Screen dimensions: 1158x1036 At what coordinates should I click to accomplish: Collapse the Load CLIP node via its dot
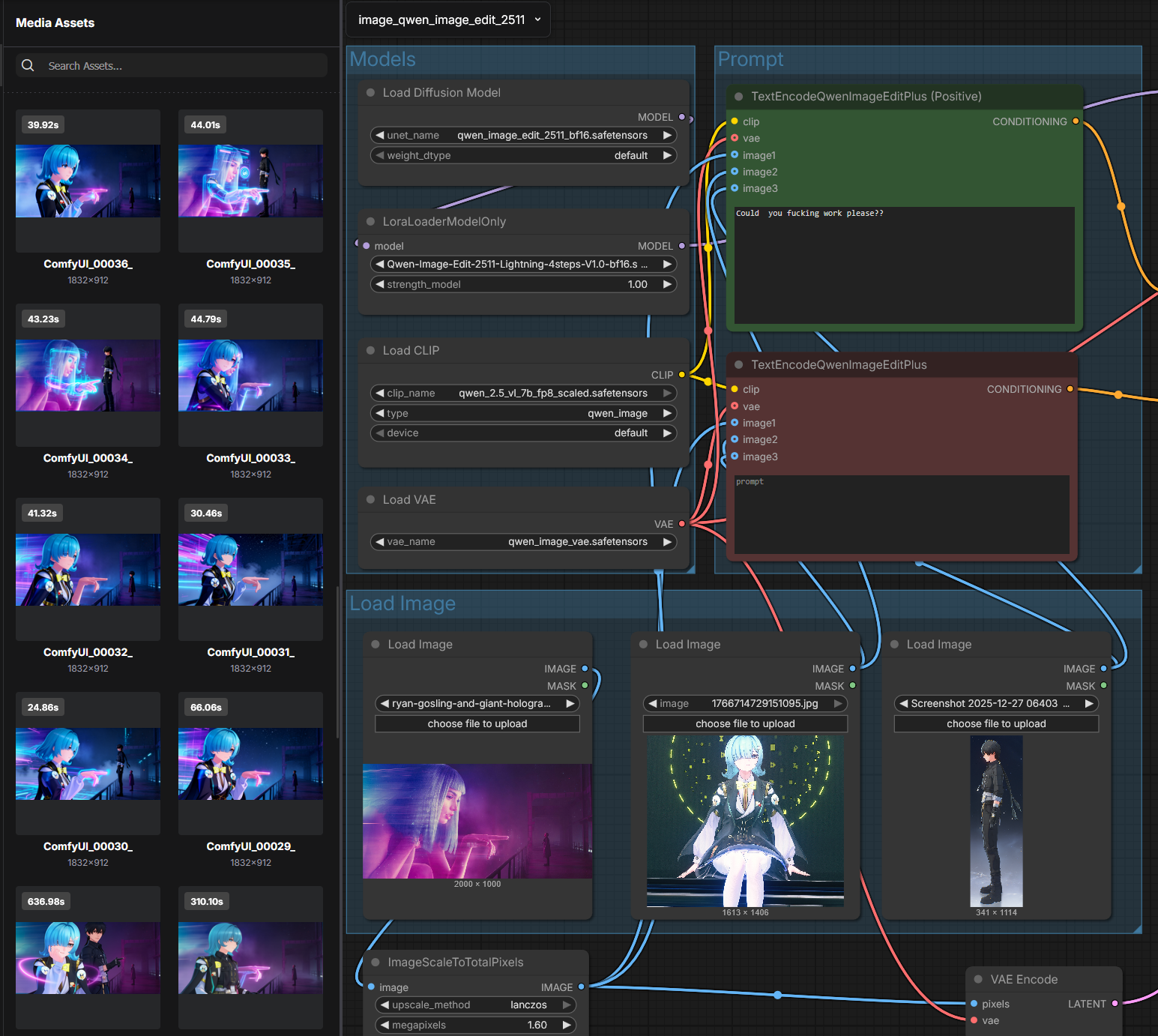point(370,351)
